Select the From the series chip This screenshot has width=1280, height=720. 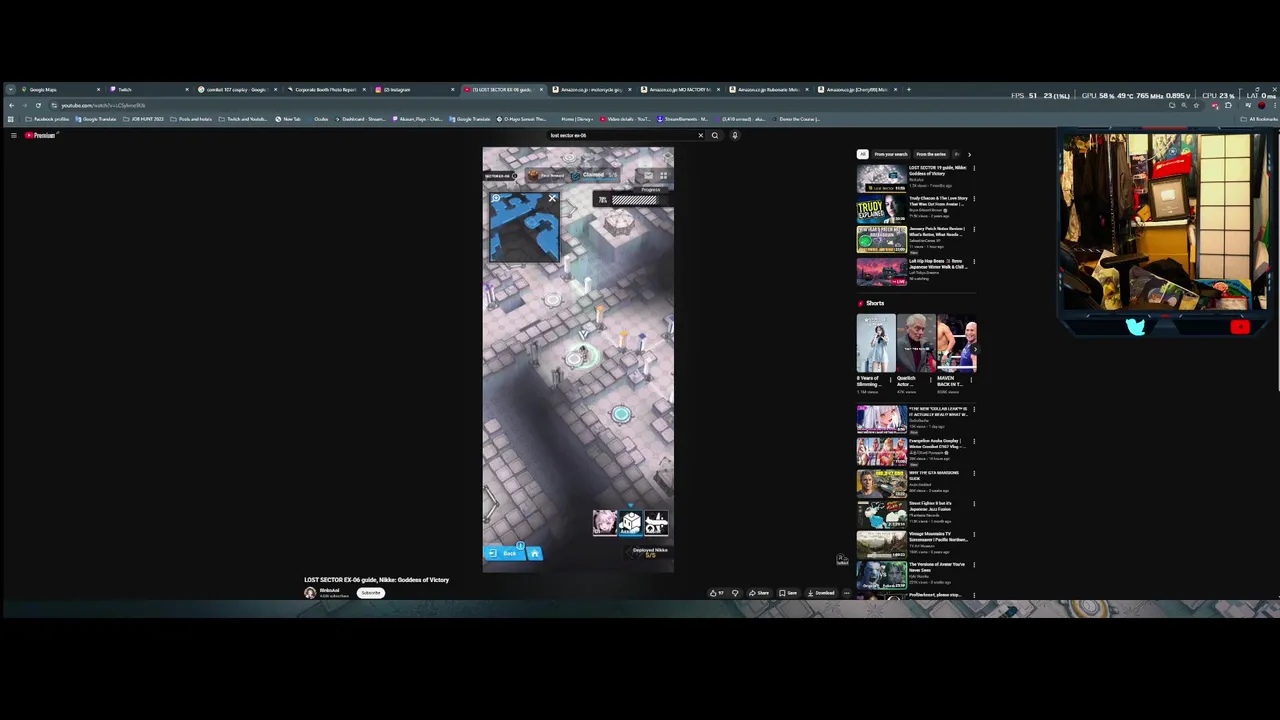click(930, 154)
